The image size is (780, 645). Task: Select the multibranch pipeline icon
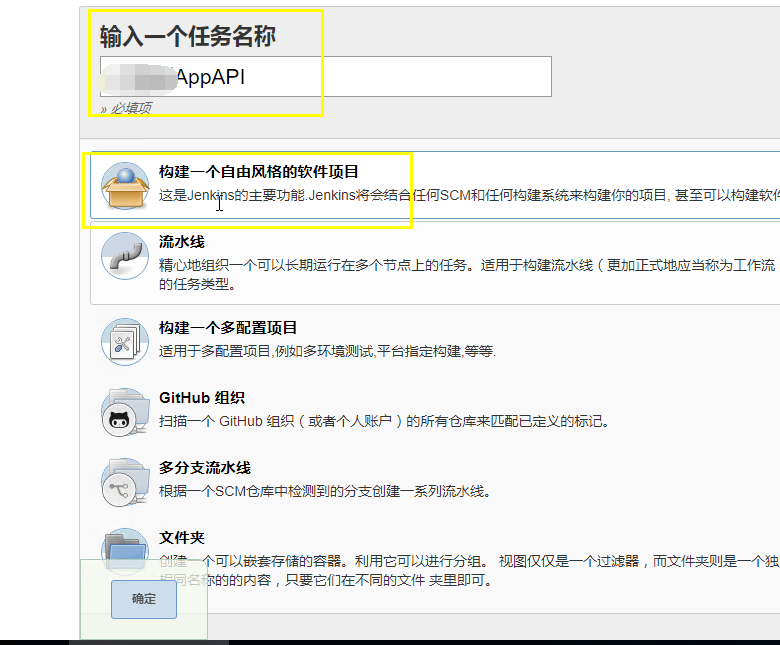125,482
